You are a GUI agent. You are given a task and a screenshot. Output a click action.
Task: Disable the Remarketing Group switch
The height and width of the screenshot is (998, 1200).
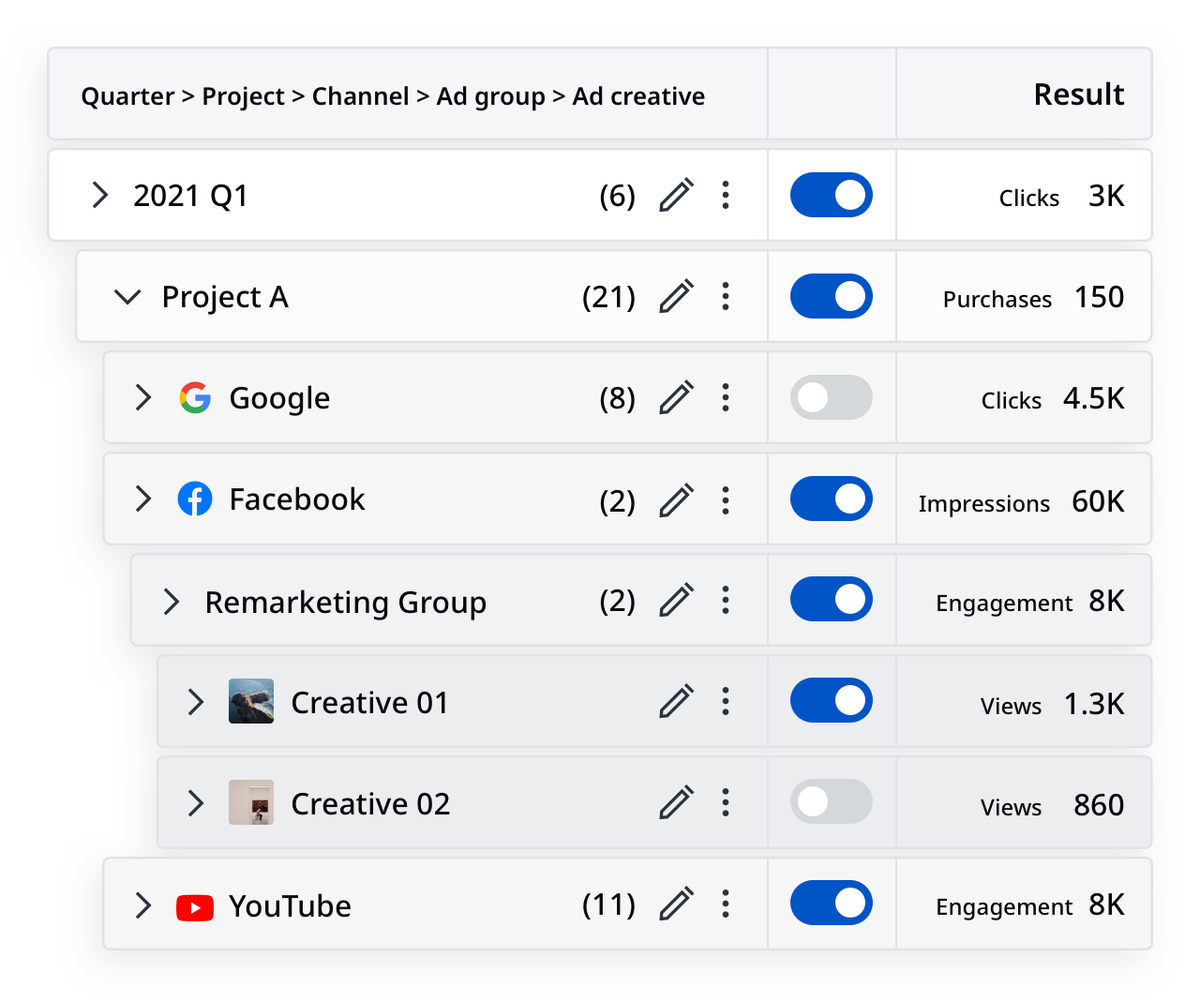(x=831, y=600)
